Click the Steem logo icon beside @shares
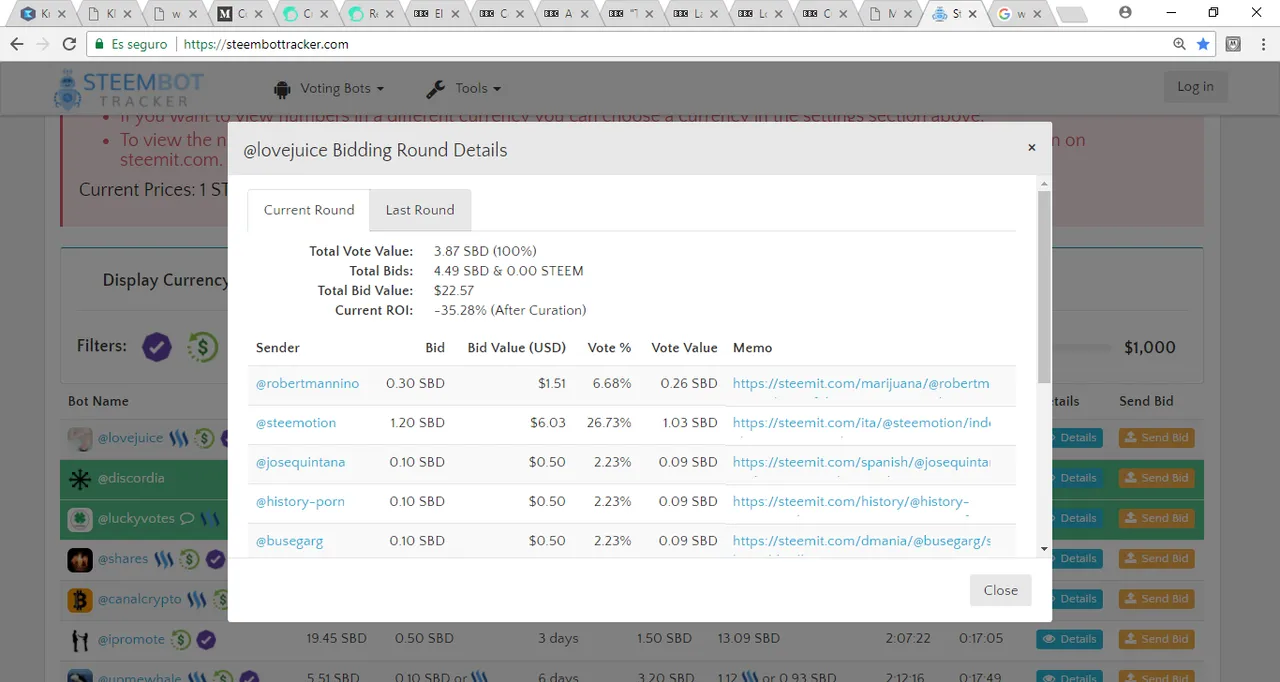This screenshot has height=682, width=1280. tap(163, 559)
